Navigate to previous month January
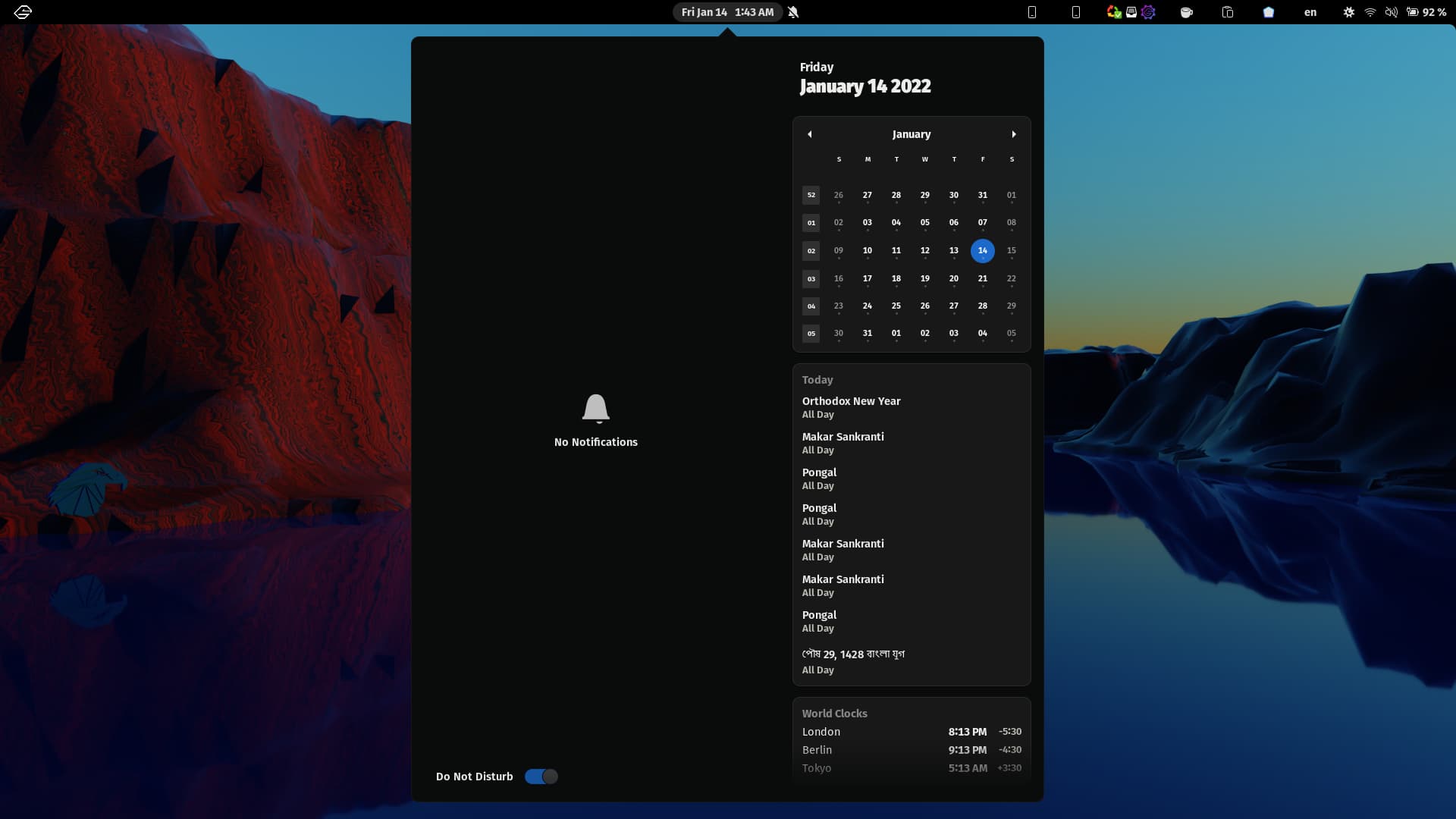Image resolution: width=1456 pixels, height=819 pixels. tap(810, 134)
